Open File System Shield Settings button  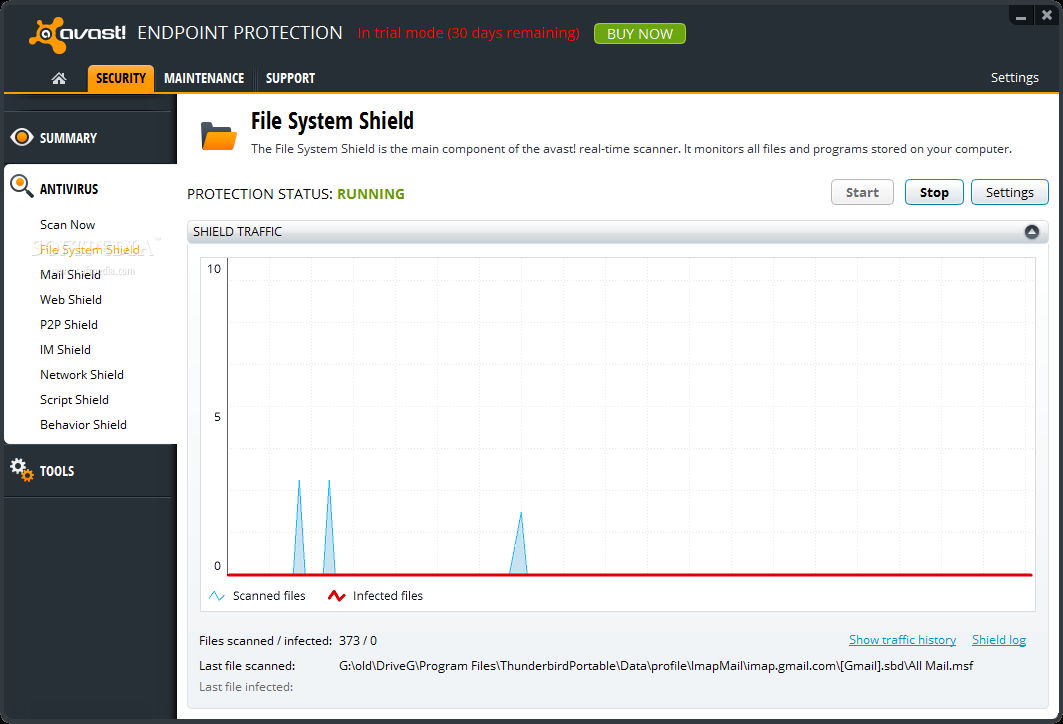click(x=1009, y=193)
